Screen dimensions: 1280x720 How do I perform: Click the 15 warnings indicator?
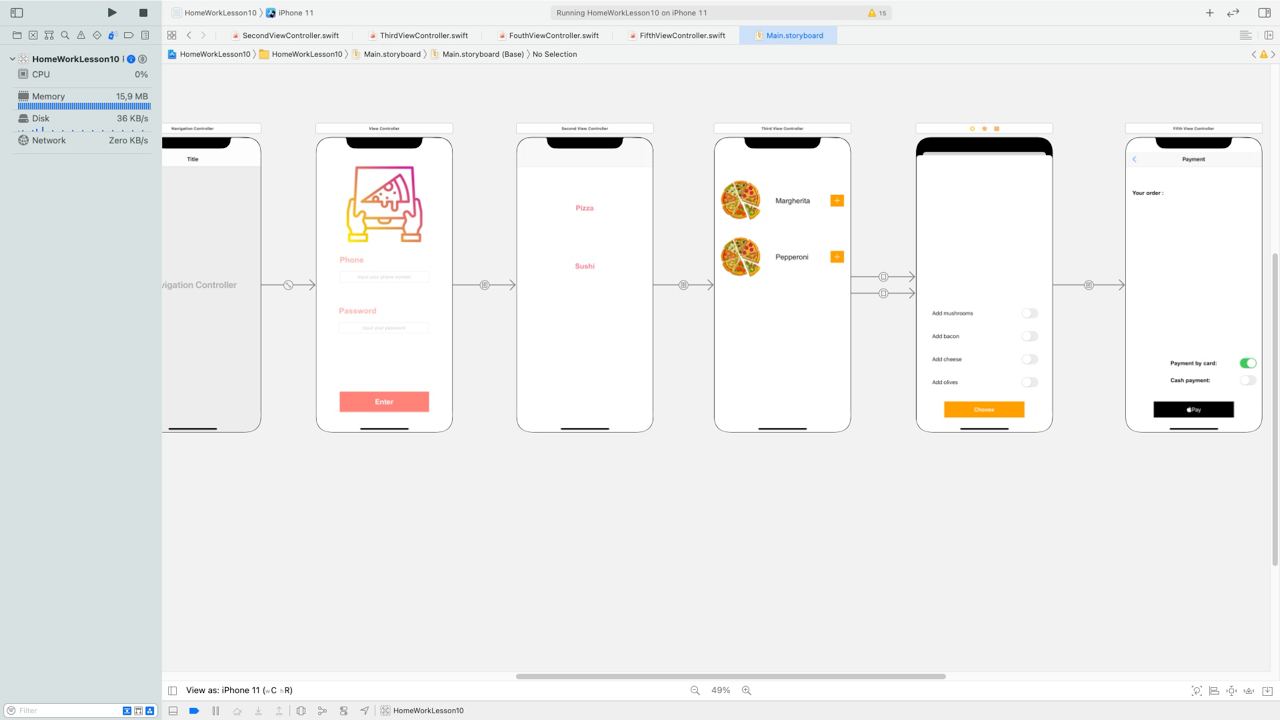click(877, 13)
